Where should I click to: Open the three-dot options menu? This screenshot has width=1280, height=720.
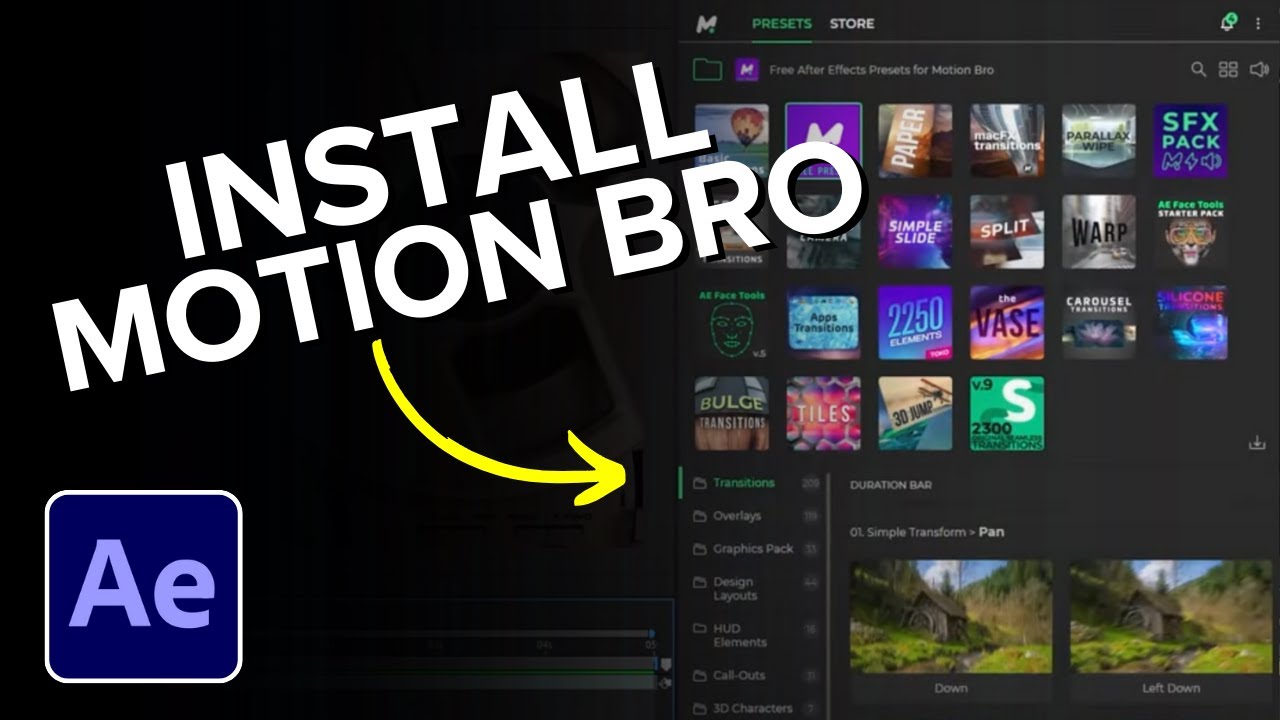coord(1258,23)
